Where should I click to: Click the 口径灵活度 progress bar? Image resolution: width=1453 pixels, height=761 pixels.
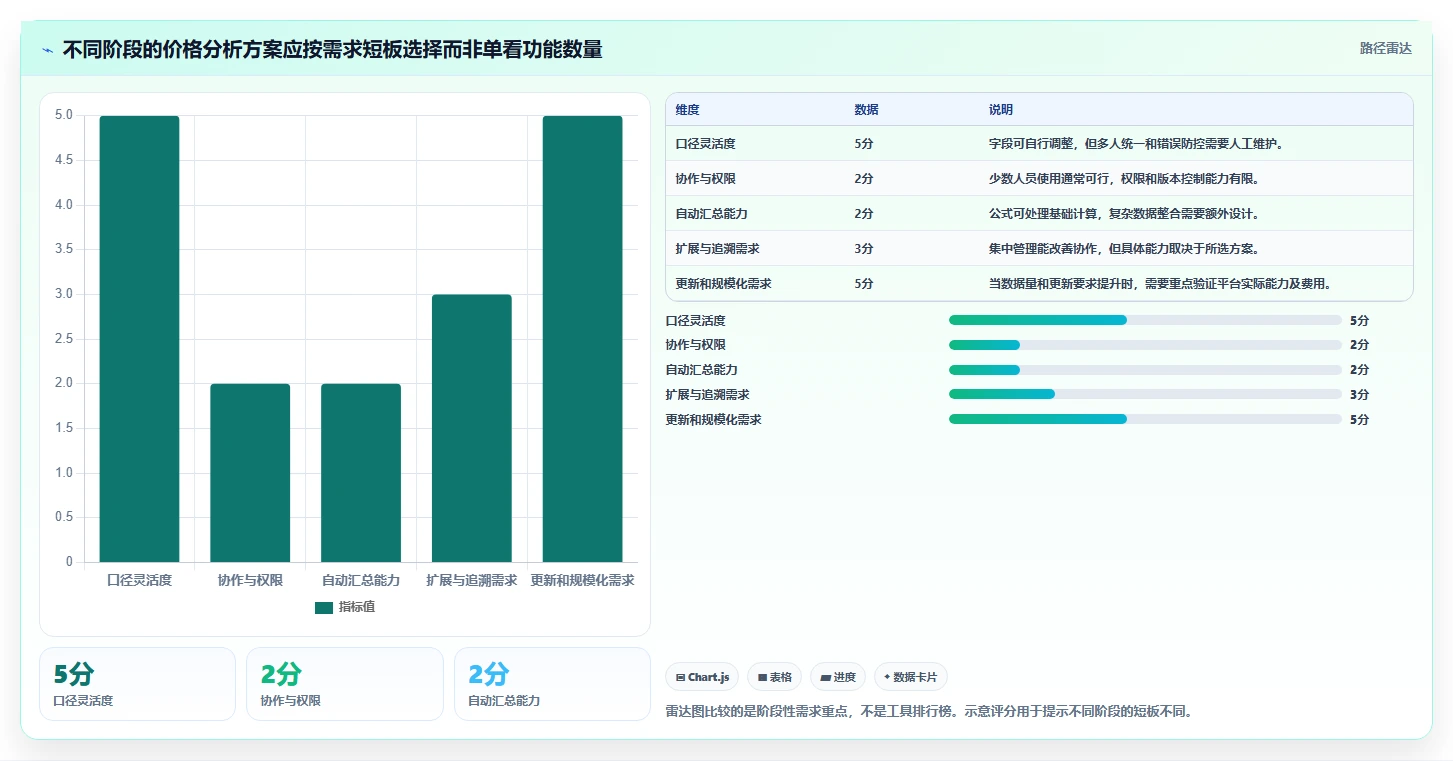[x=1145, y=320]
